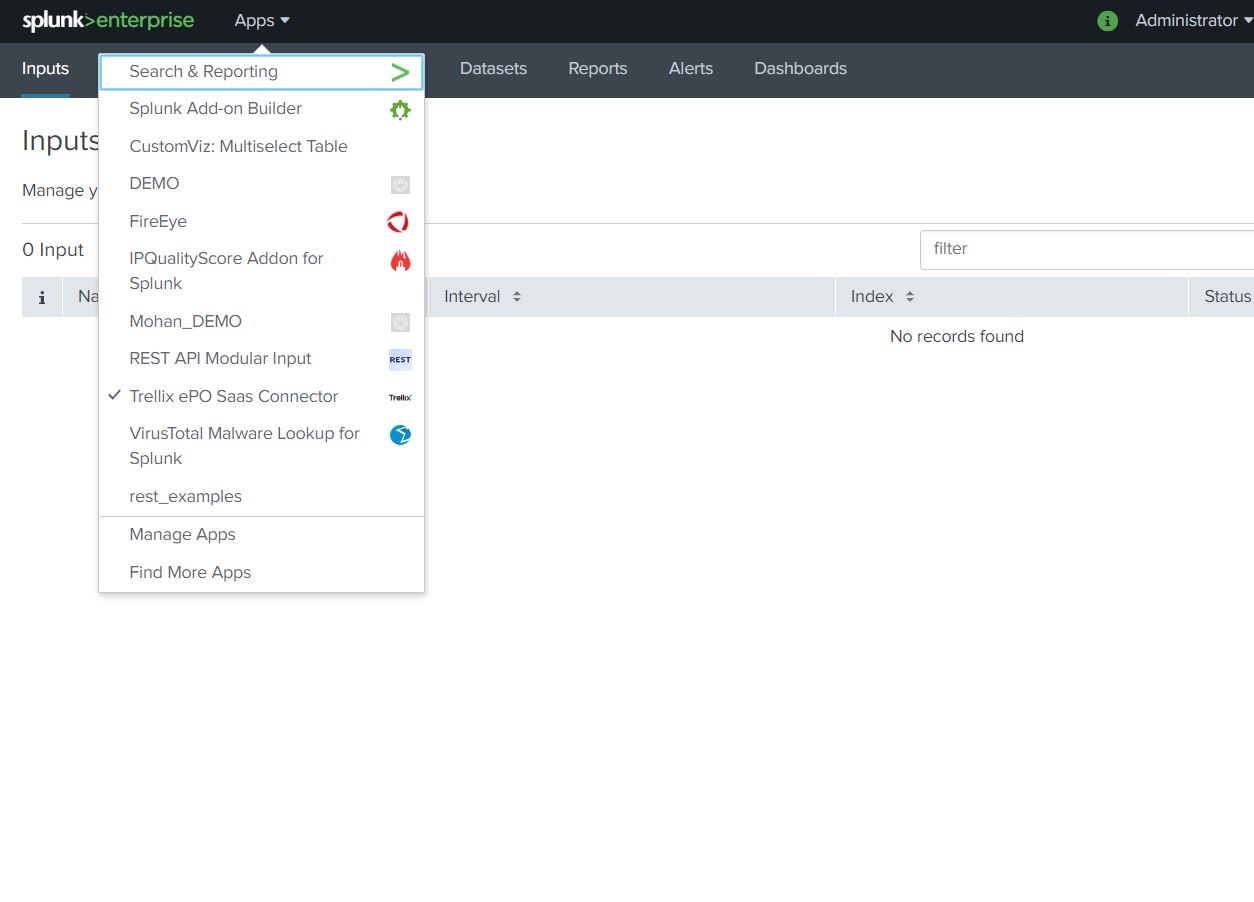Screen dimensions: 1254x902
Task: Select Trellix ePO Saas Connector entry
Action: [x=261, y=396]
